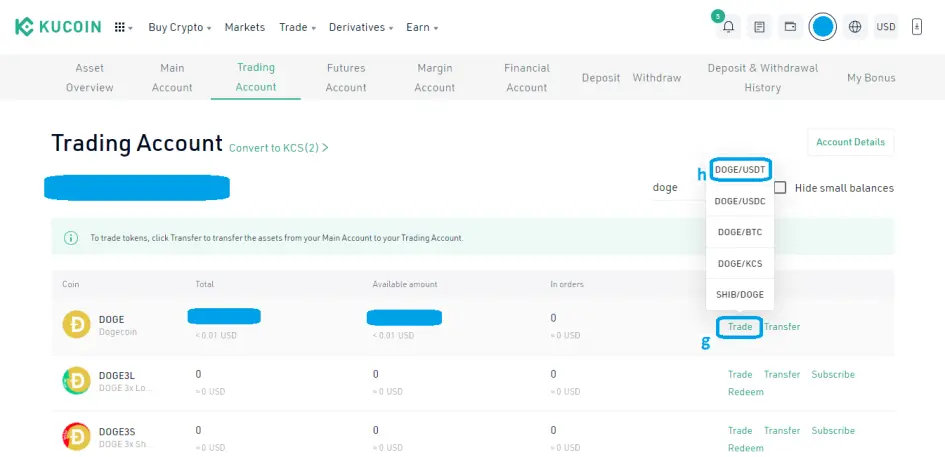
Task: Select DOGE/USDC trading pair
Action: tap(740, 201)
